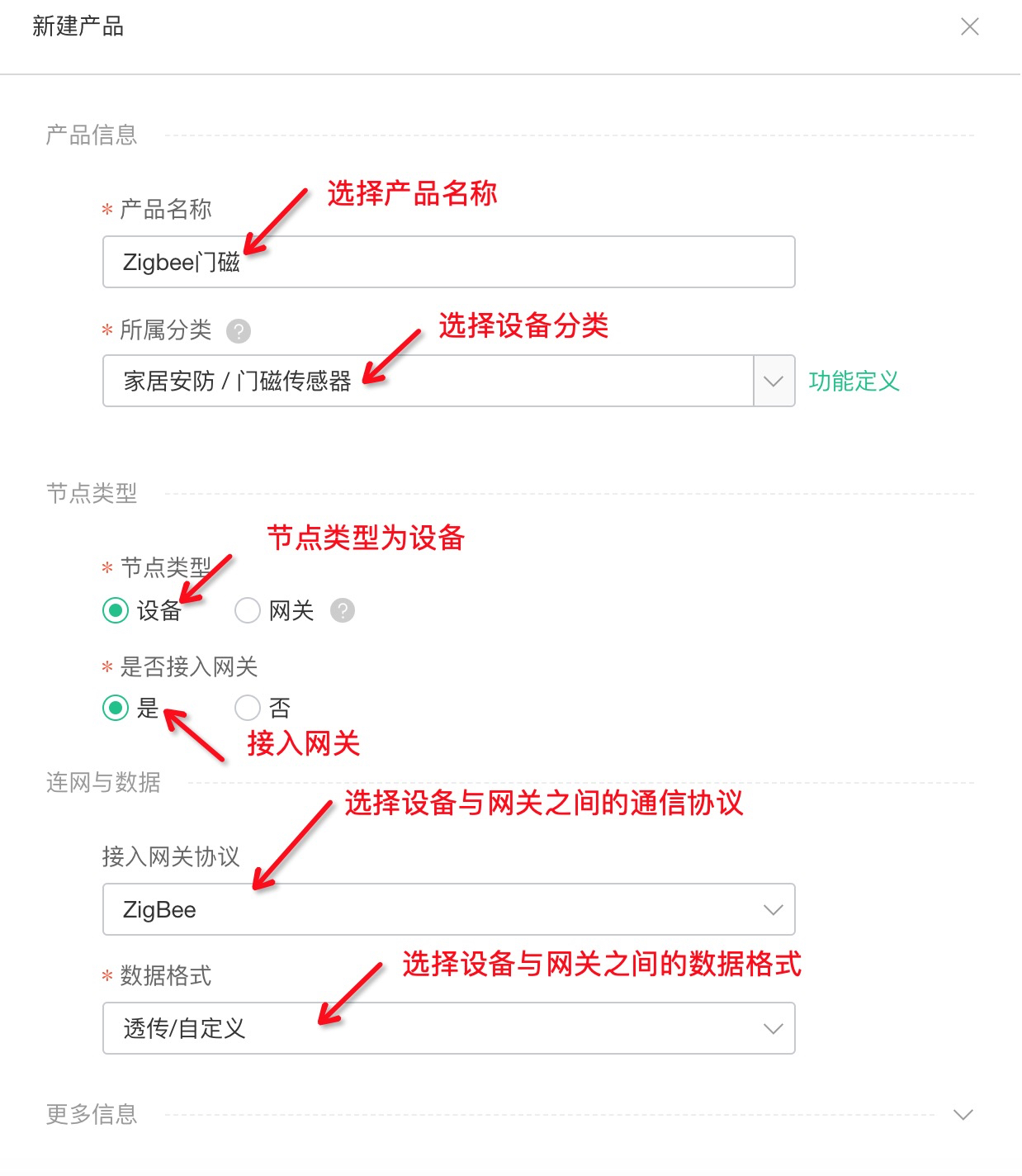Select the 设备 node type radio
Image resolution: width=1022 pixels, height=1176 pixels.
(116, 610)
